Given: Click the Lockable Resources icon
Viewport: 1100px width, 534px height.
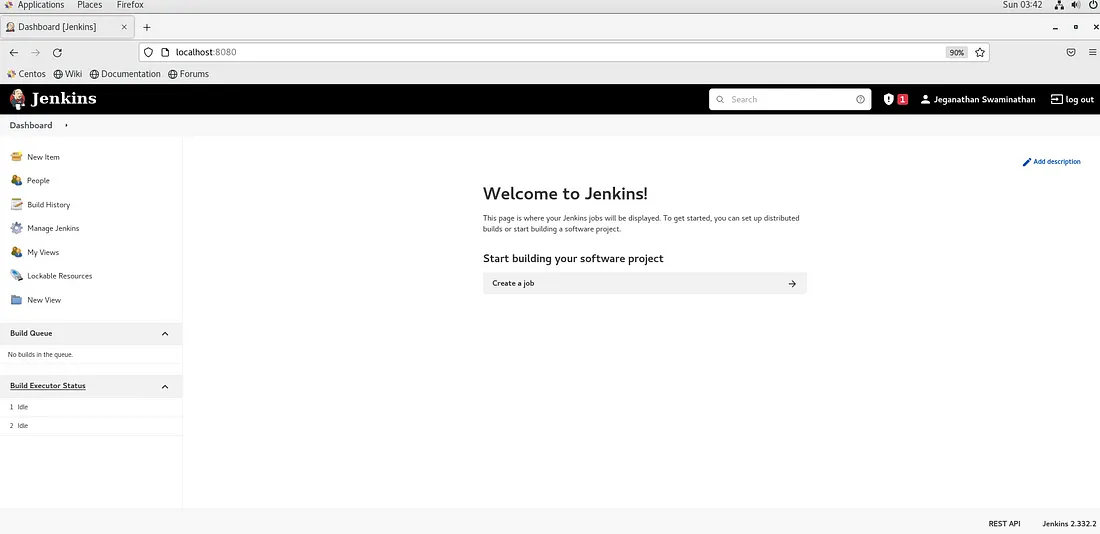Looking at the screenshot, I should pyautogui.click(x=17, y=276).
